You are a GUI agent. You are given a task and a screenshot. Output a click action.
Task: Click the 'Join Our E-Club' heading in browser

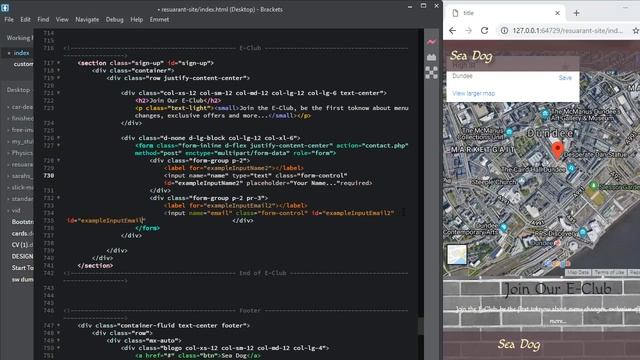[x=558, y=289]
